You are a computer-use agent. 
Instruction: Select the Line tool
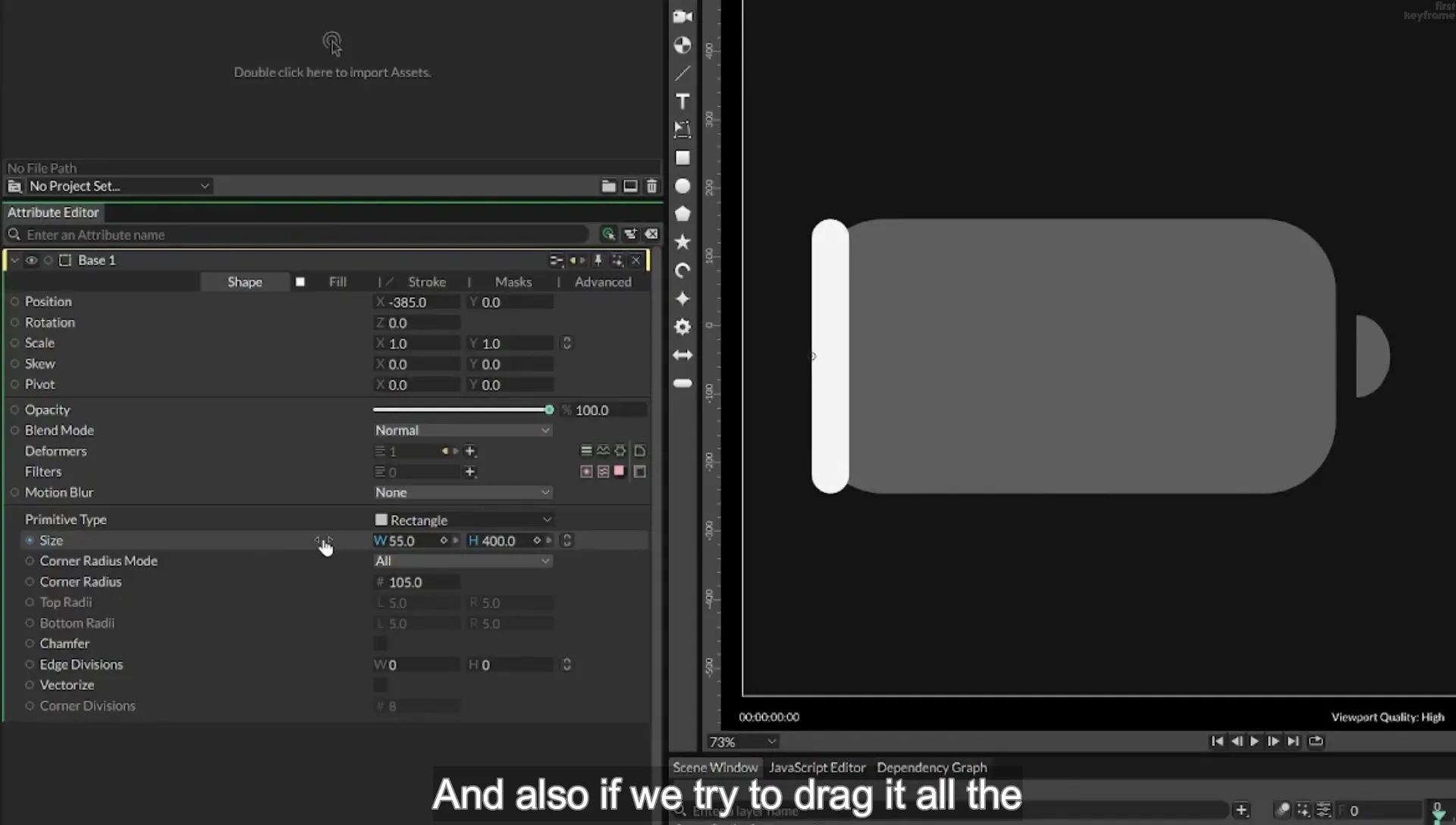(x=682, y=74)
